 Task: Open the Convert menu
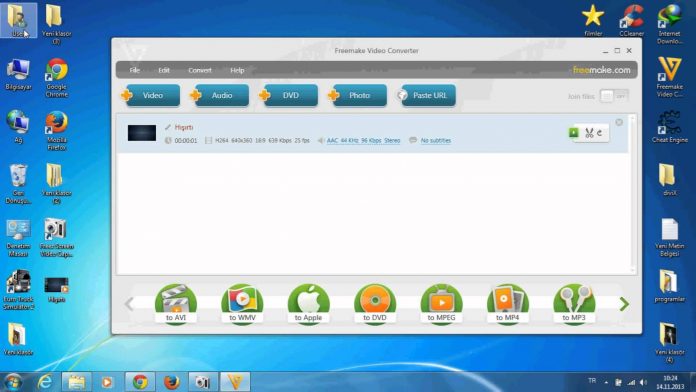click(x=200, y=70)
